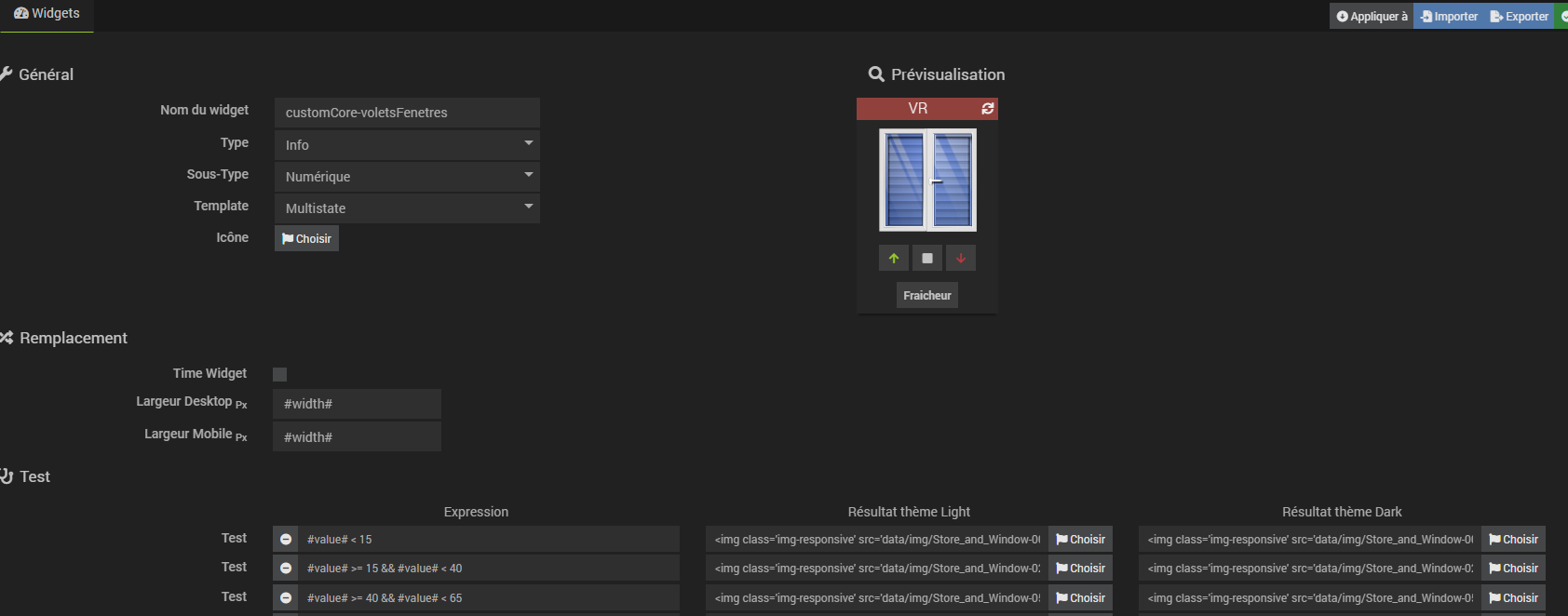Remove the test '#value# >= 15 && #value# < 40'

pos(286,568)
